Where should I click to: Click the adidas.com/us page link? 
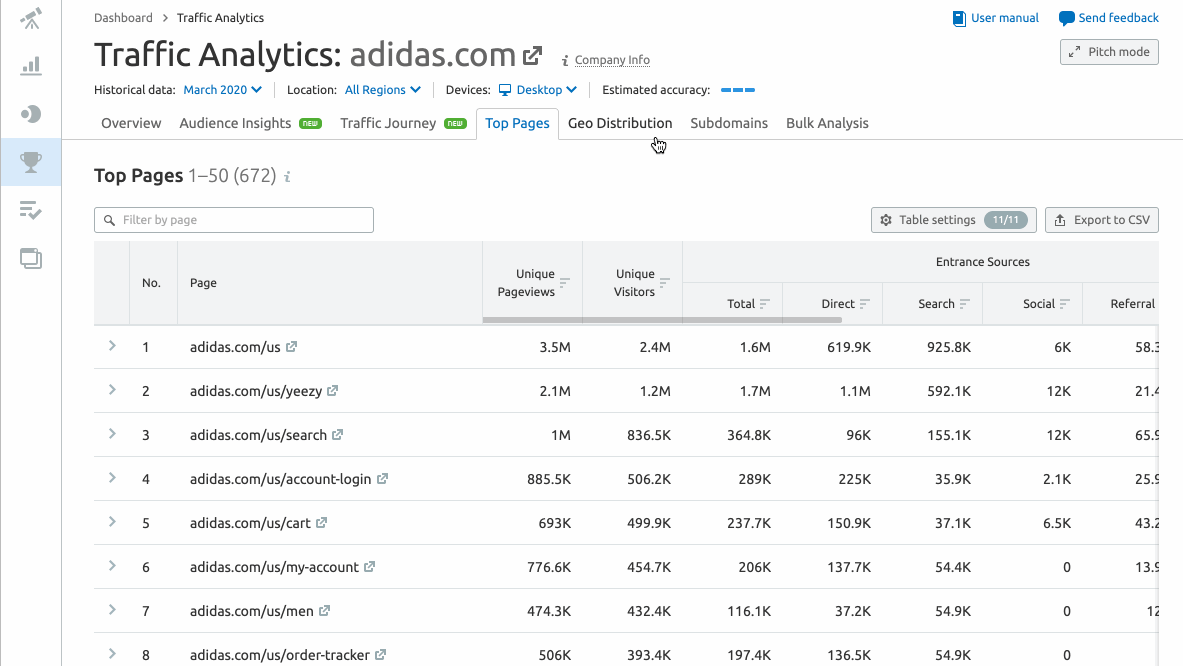(x=235, y=347)
